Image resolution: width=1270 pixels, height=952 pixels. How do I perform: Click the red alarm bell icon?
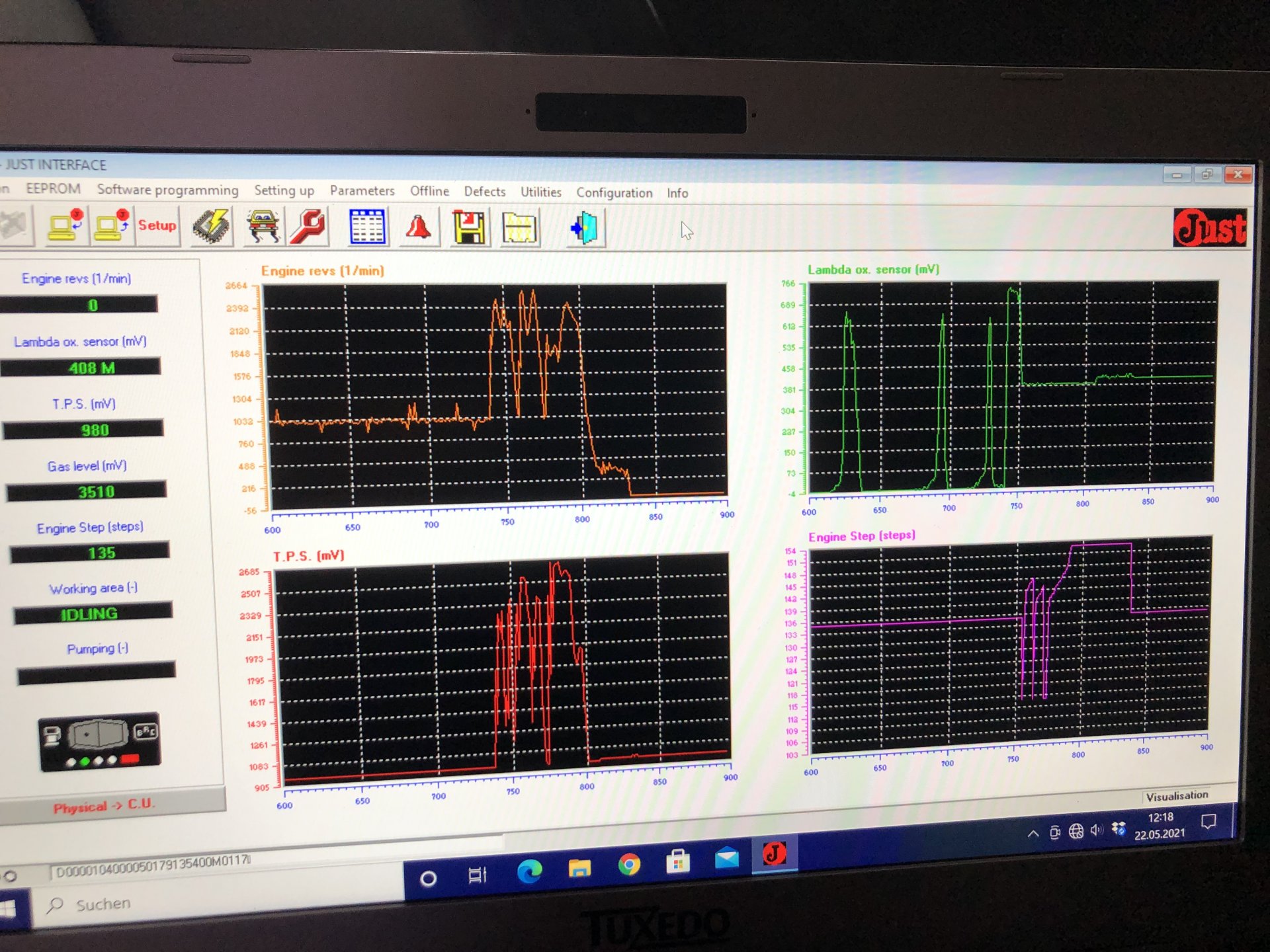tap(418, 228)
